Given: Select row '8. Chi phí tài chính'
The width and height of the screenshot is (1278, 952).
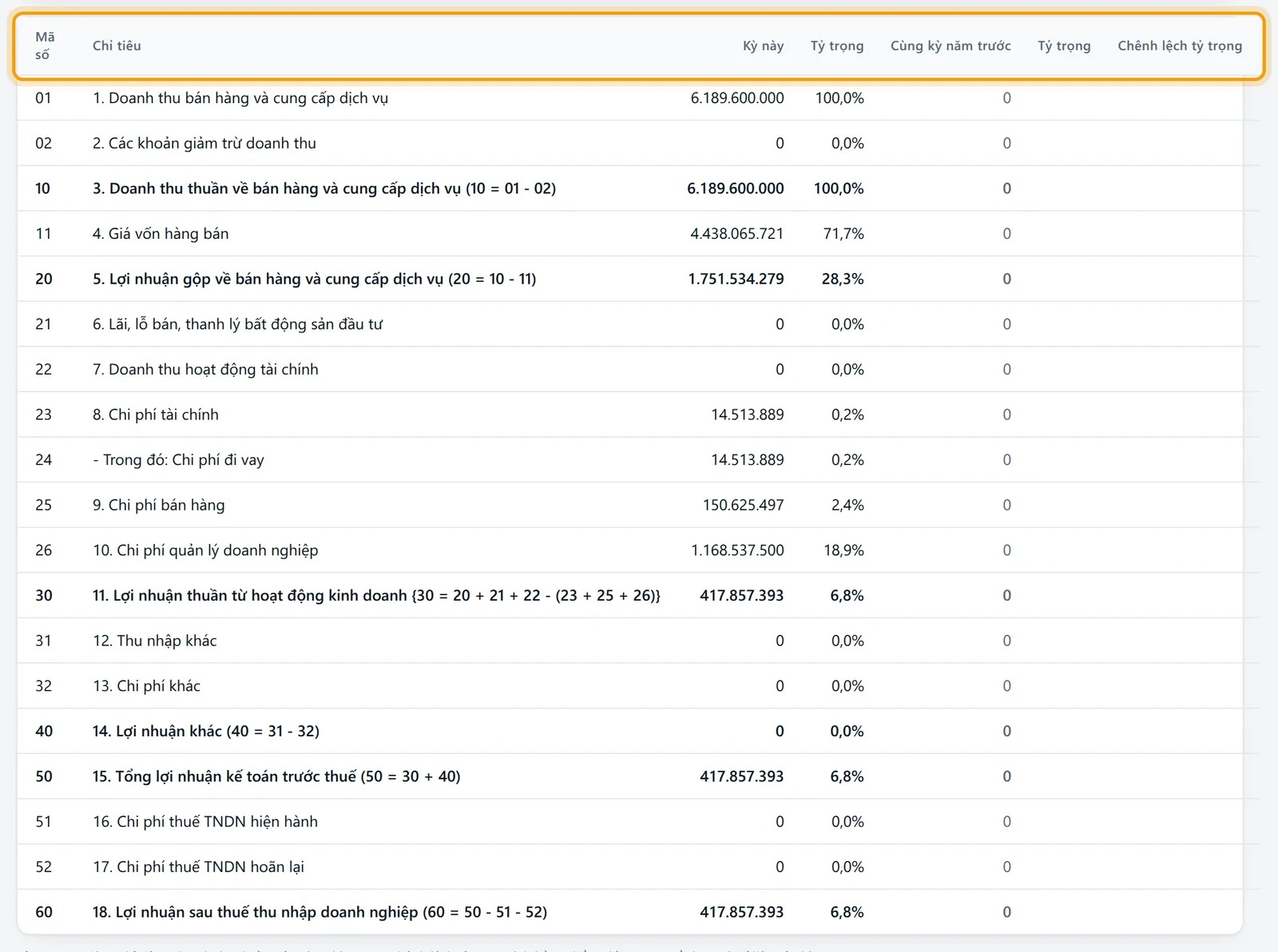Looking at the screenshot, I should [x=630, y=415].
